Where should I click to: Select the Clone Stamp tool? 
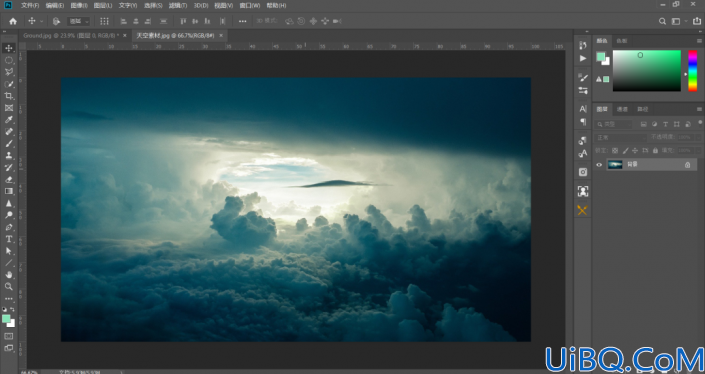point(9,156)
